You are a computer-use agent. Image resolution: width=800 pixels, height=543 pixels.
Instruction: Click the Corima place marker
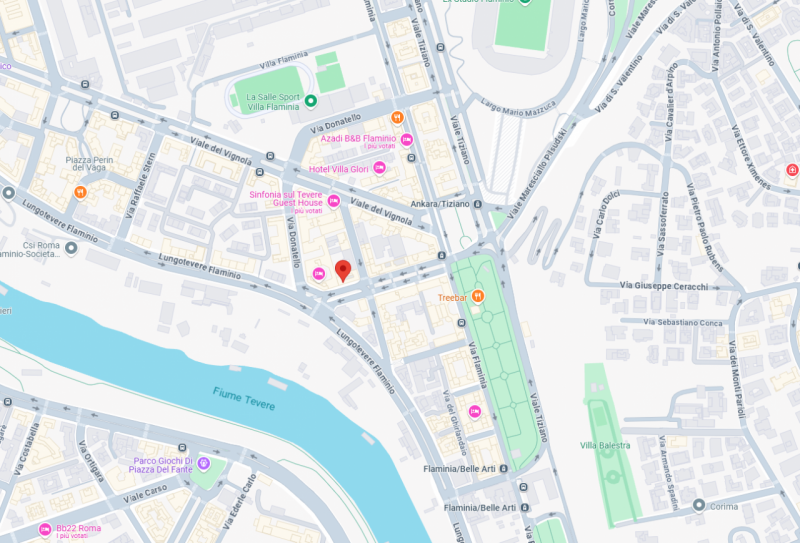(x=699, y=506)
